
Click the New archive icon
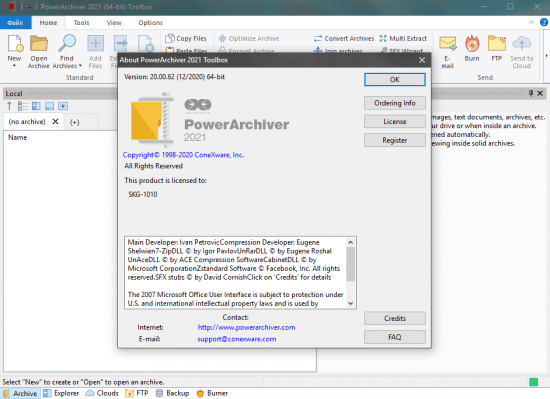pyautogui.click(x=15, y=43)
